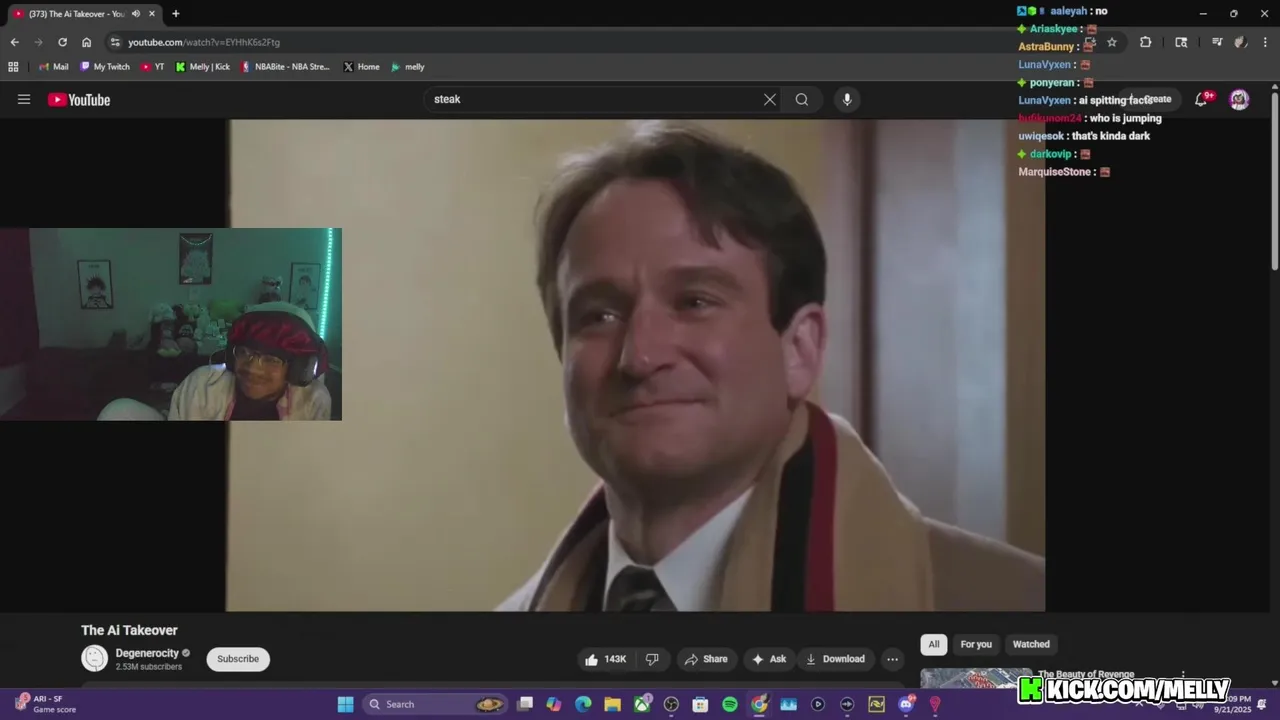Open the melly bookmark
The height and width of the screenshot is (720, 1280).
(407, 67)
